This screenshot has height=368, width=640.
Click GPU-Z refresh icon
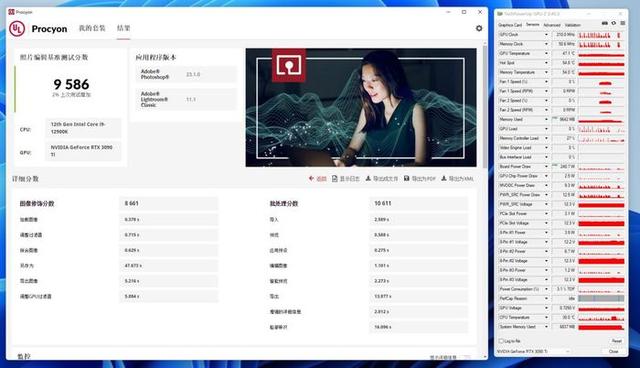point(613,24)
